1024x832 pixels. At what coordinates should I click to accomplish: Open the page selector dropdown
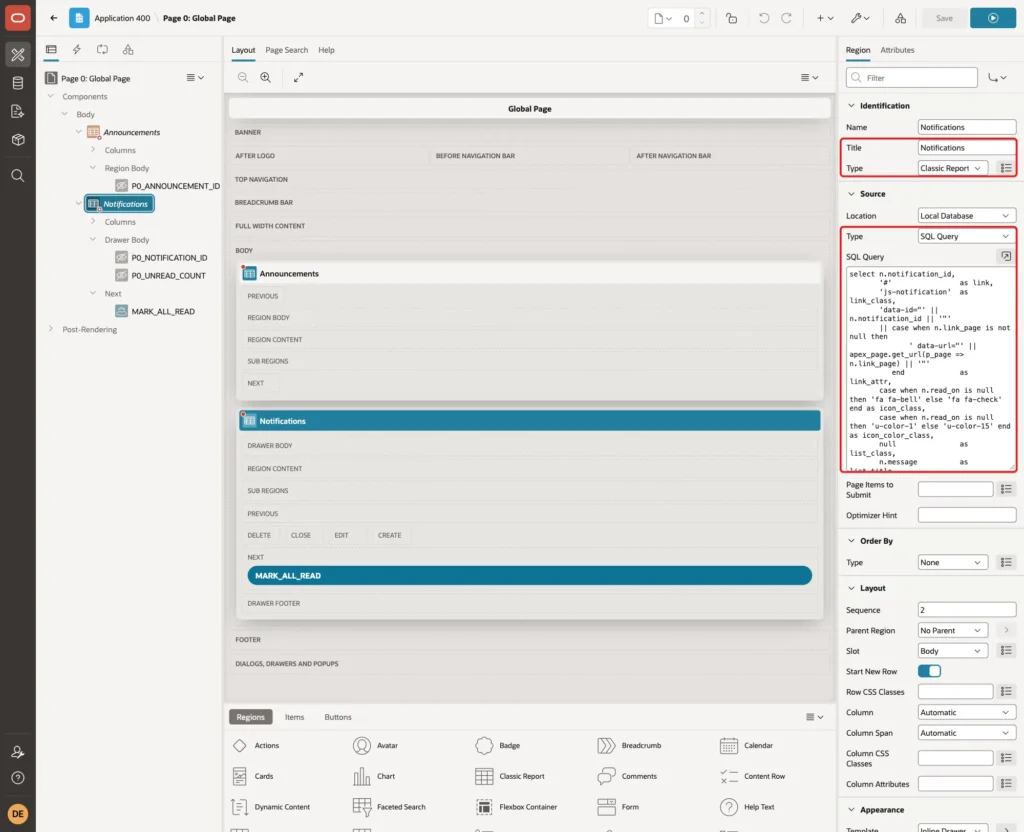[663, 18]
